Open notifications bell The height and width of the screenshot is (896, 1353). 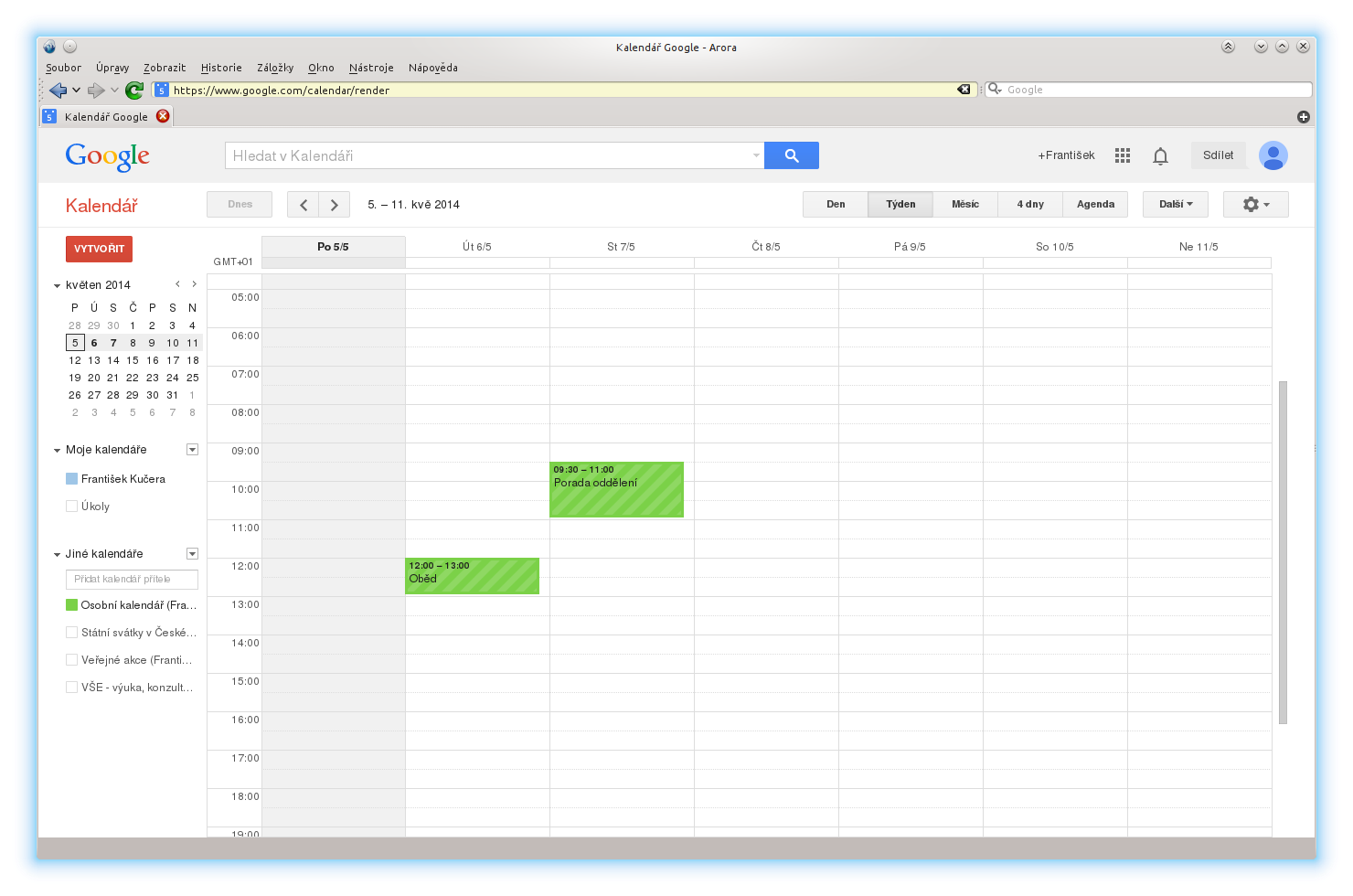pos(1160,155)
